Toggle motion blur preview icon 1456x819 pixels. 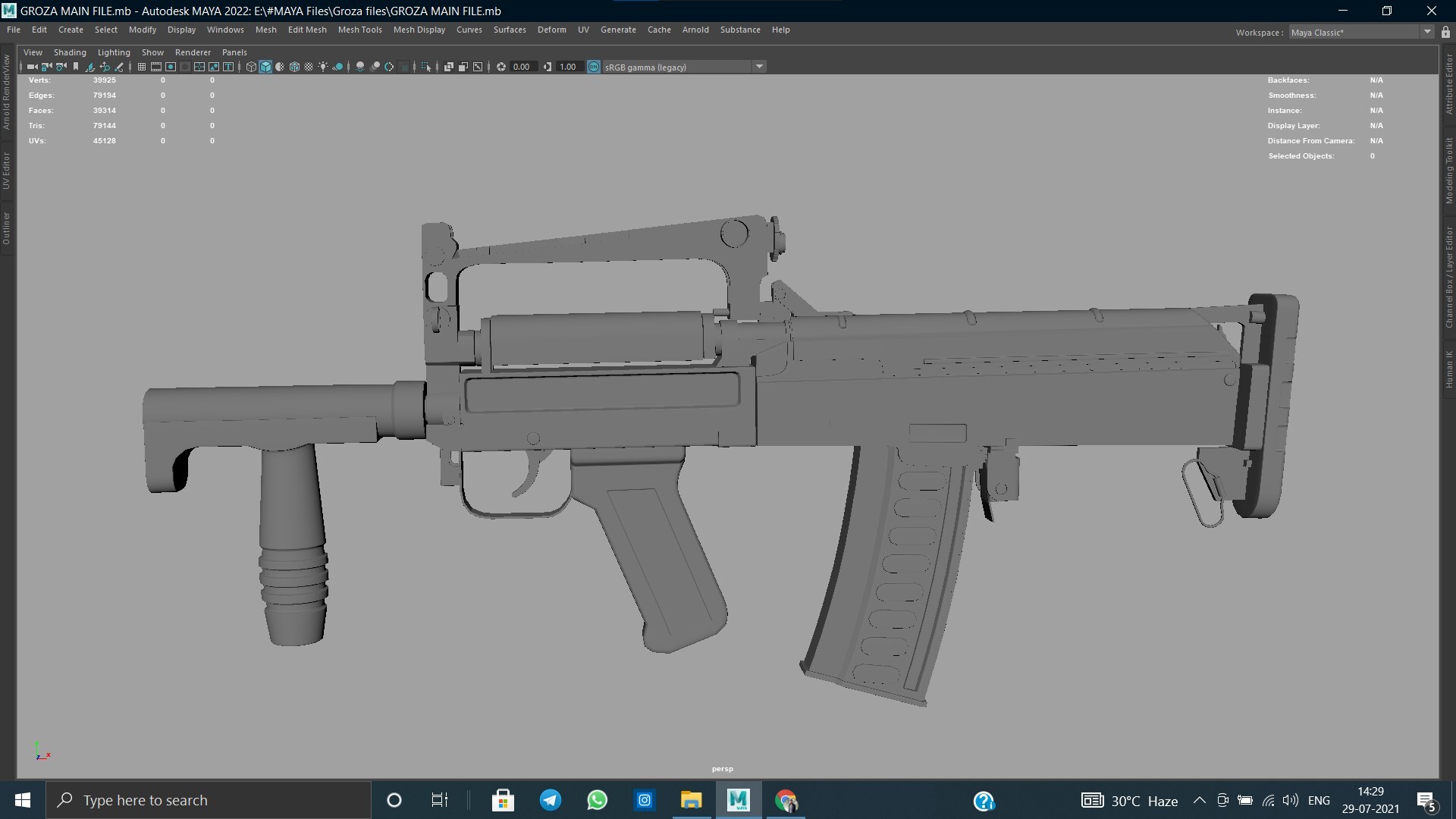[375, 67]
